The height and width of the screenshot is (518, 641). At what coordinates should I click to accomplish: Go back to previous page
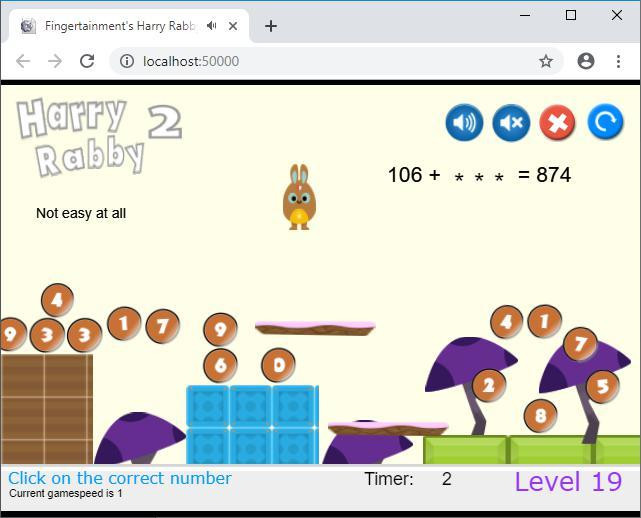(23, 61)
